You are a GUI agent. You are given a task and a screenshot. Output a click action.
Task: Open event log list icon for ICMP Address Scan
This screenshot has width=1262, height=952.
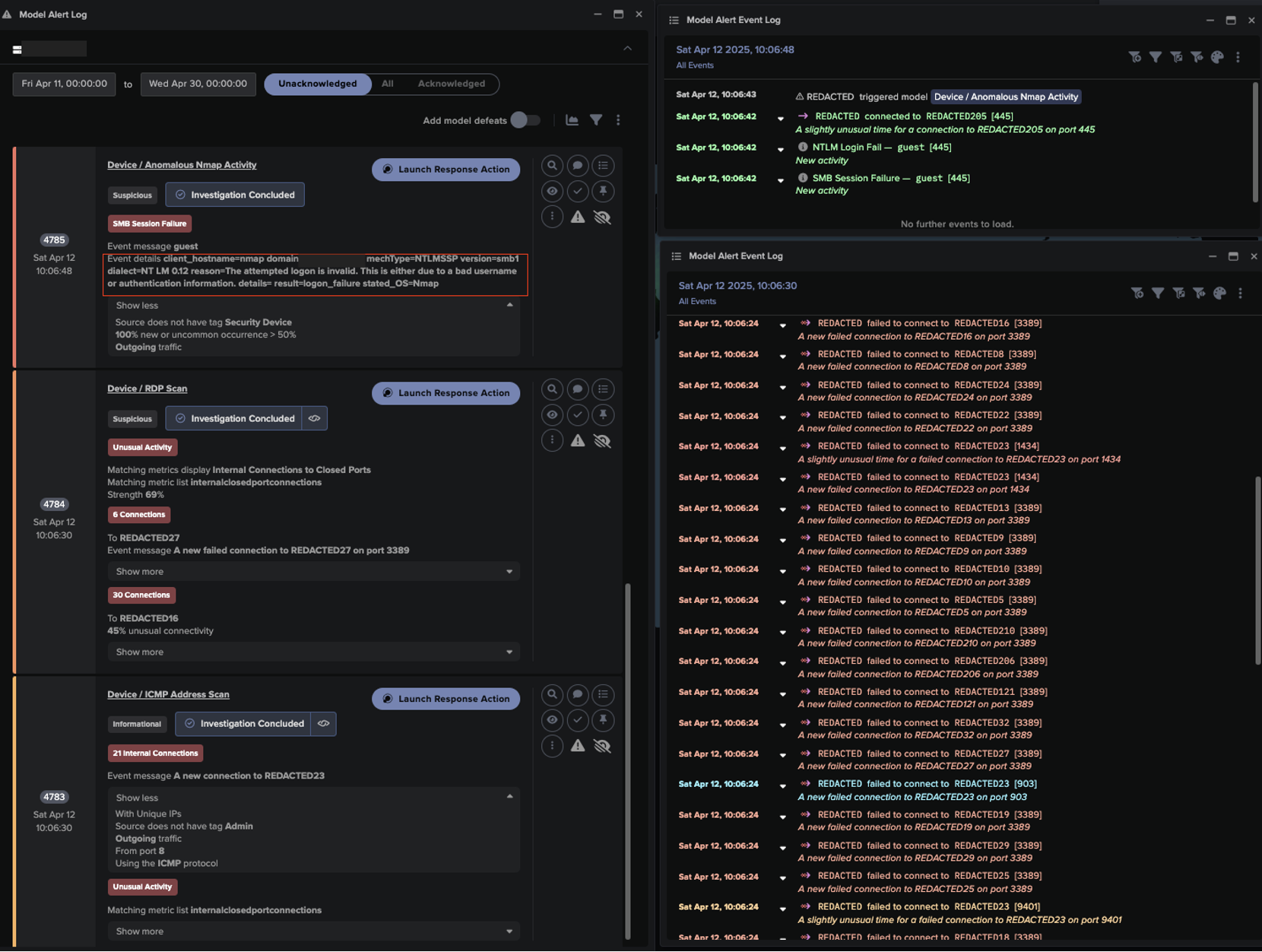click(603, 694)
